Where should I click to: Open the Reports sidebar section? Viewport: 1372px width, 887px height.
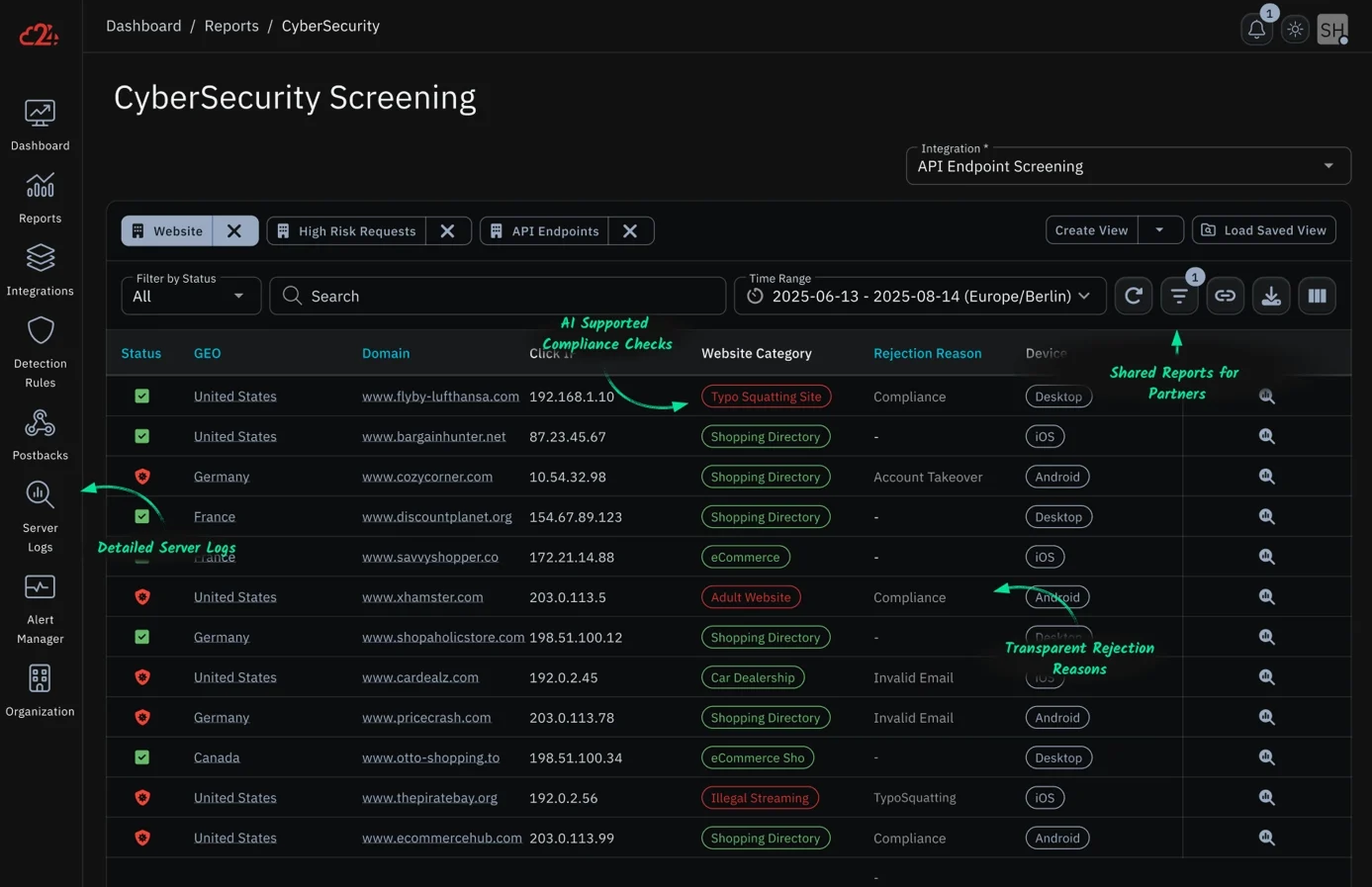pyautogui.click(x=40, y=198)
